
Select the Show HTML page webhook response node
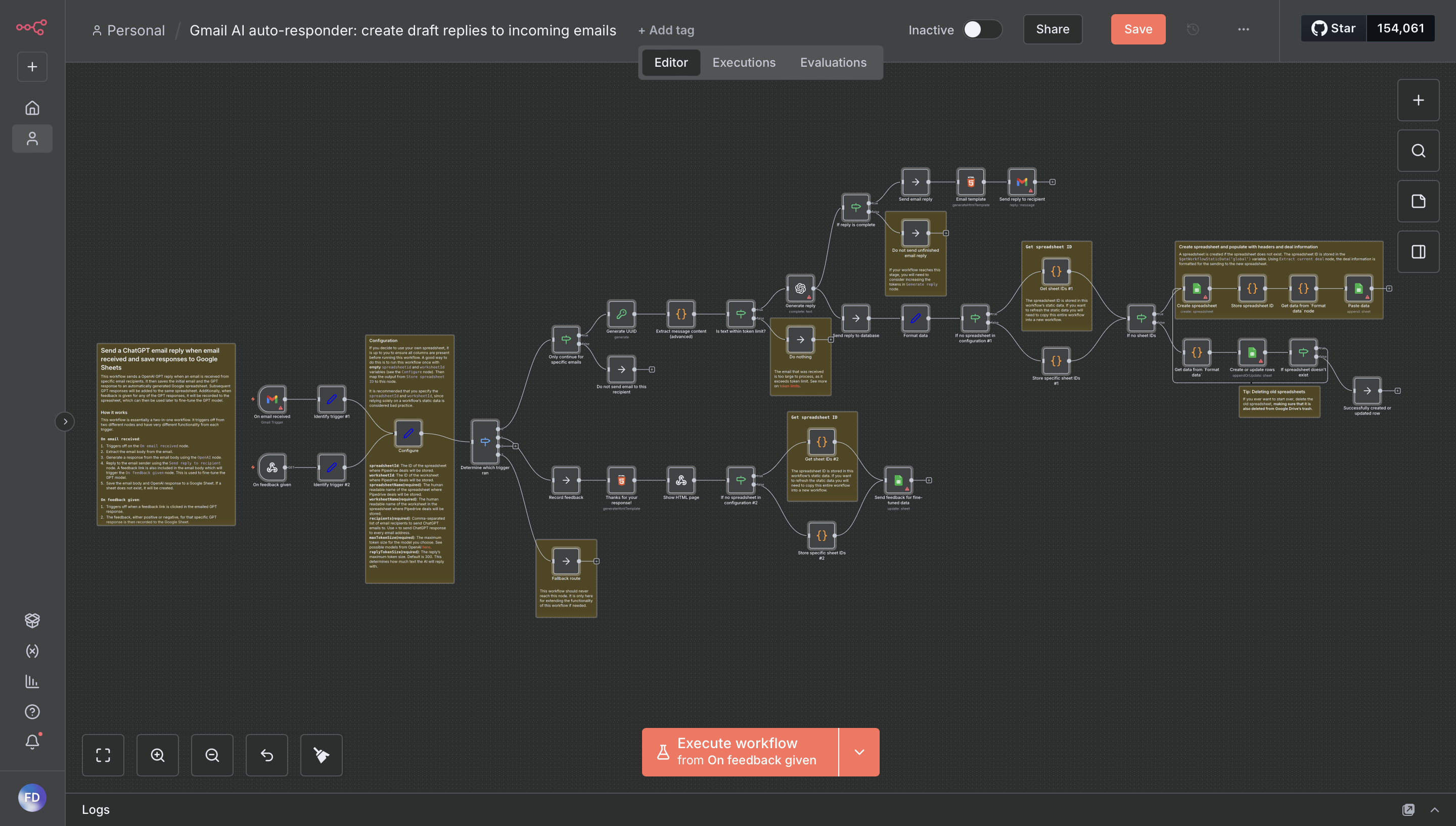pos(680,481)
